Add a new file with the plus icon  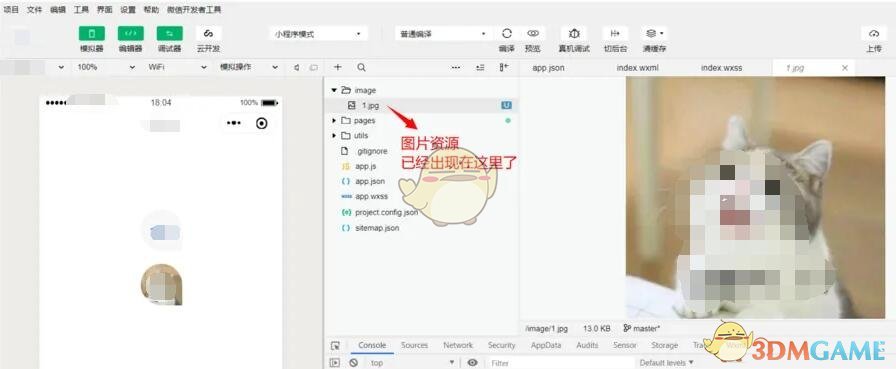pyautogui.click(x=338, y=67)
